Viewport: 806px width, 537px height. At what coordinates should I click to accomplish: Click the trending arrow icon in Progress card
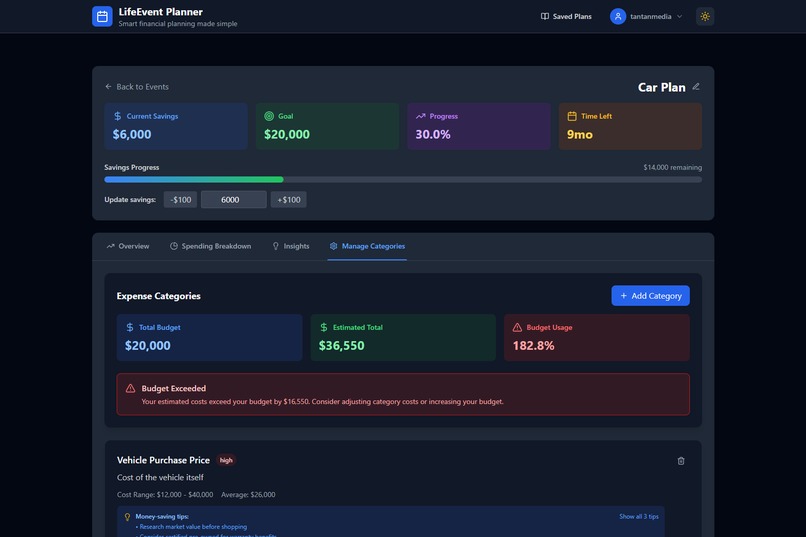click(x=420, y=116)
